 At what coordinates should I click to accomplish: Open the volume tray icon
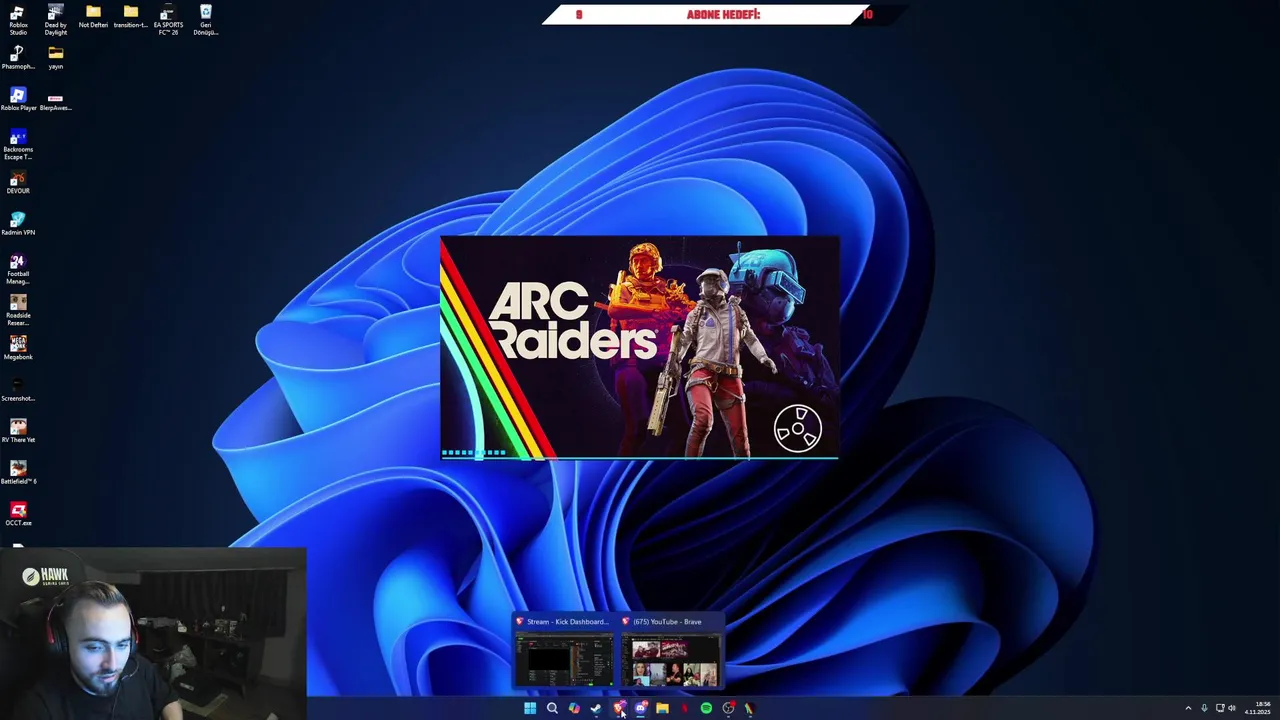tap(1232, 708)
